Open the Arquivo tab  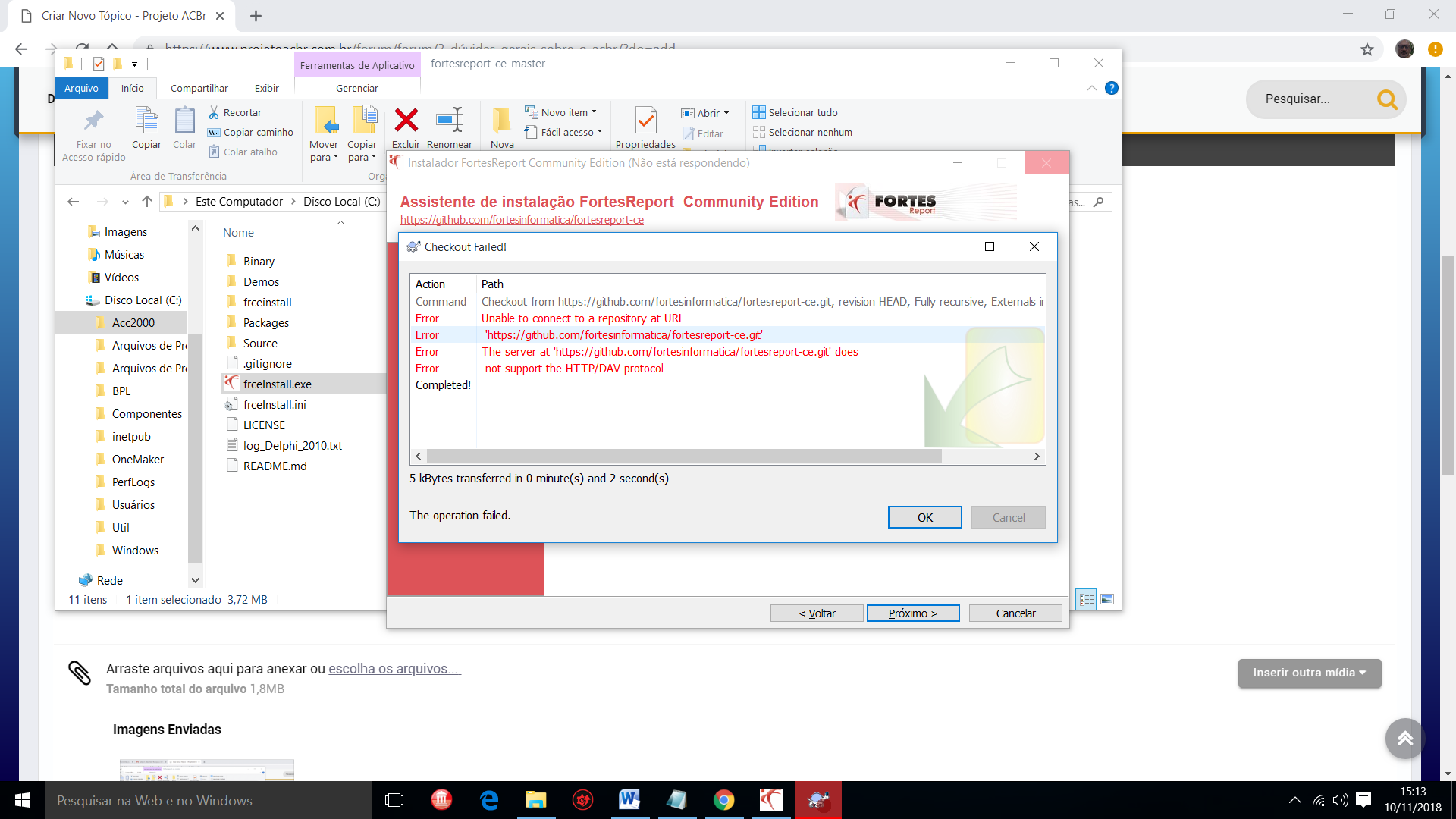pyautogui.click(x=81, y=88)
